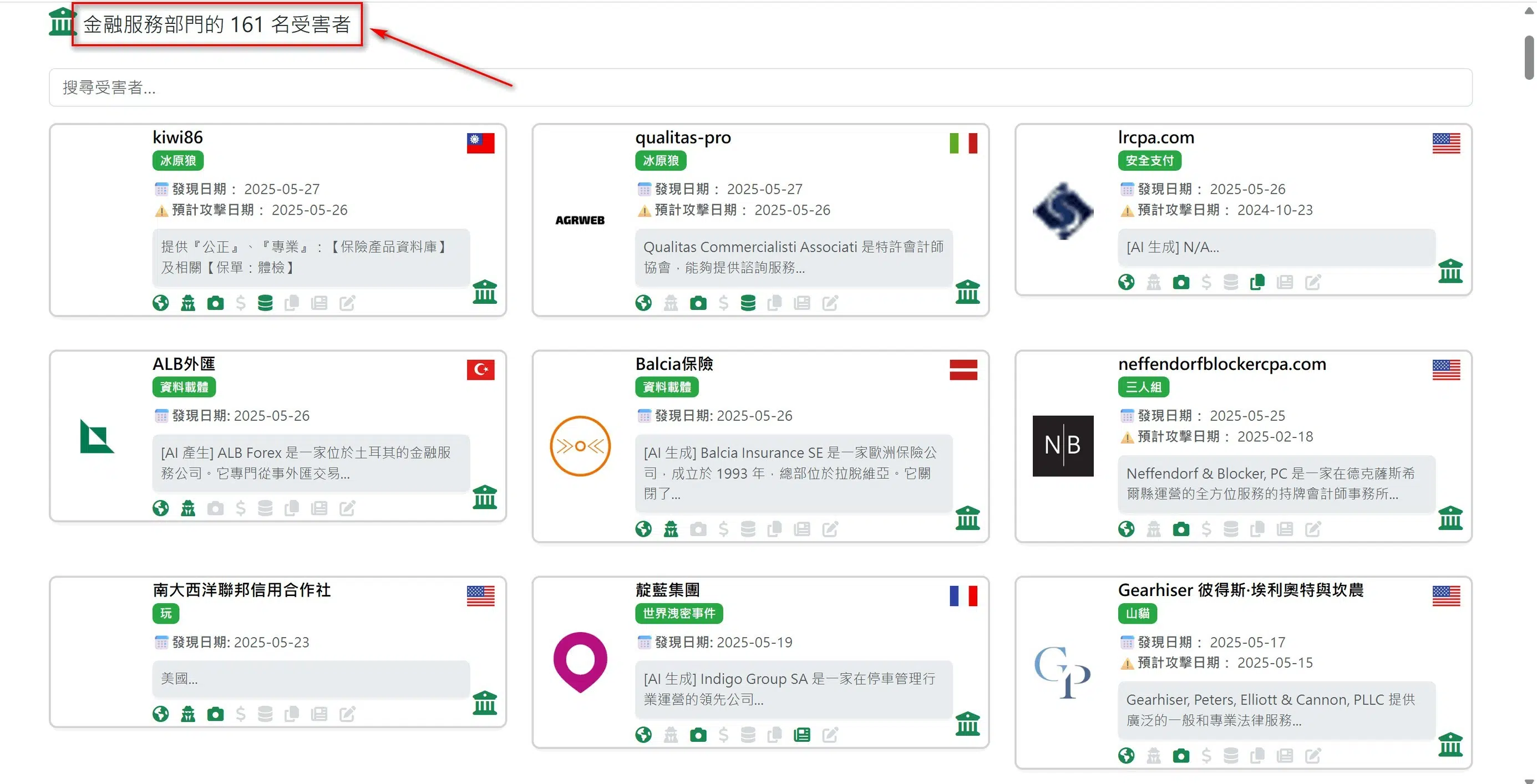Click the database icon on kiwi86 card
This screenshot has width=1537, height=784.
click(265, 303)
